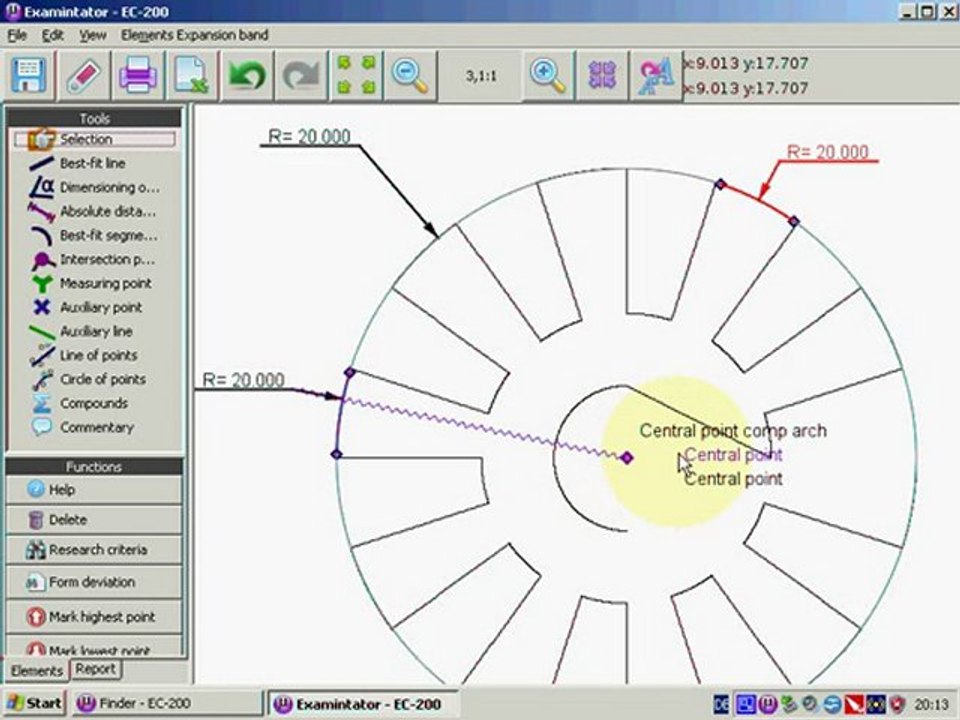Image resolution: width=960 pixels, height=720 pixels.
Task: Click the red shield tray icon
Action: [x=898, y=704]
